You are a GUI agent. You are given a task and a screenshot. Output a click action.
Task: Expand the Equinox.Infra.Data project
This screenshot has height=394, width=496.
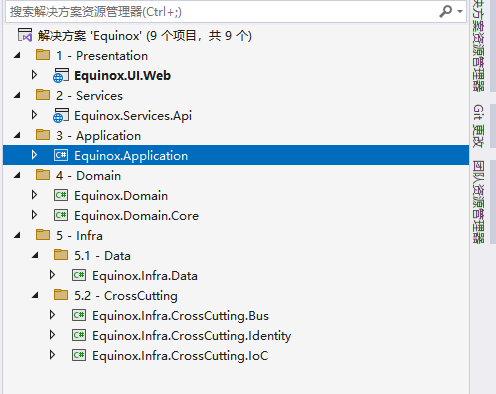pyautogui.click(x=52, y=275)
